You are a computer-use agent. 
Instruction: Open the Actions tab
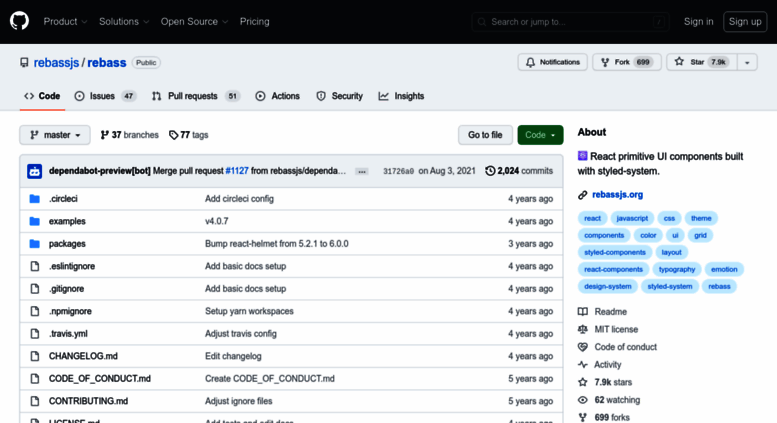(x=278, y=96)
